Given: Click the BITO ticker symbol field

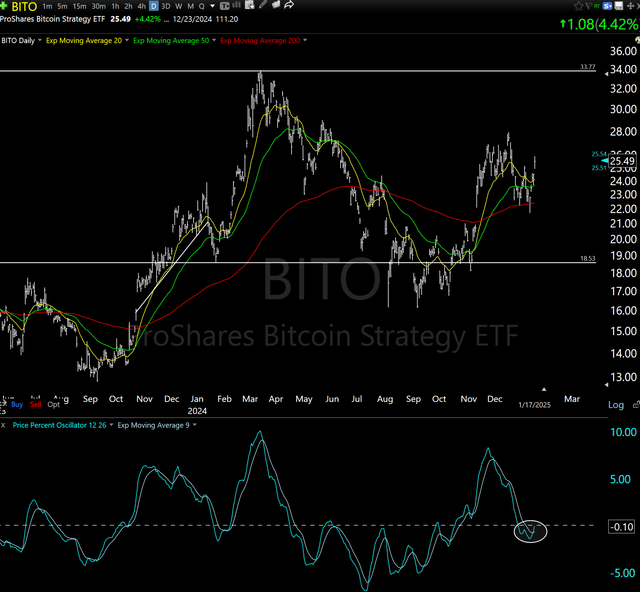Looking at the screenshot, I should coord(24,6).
